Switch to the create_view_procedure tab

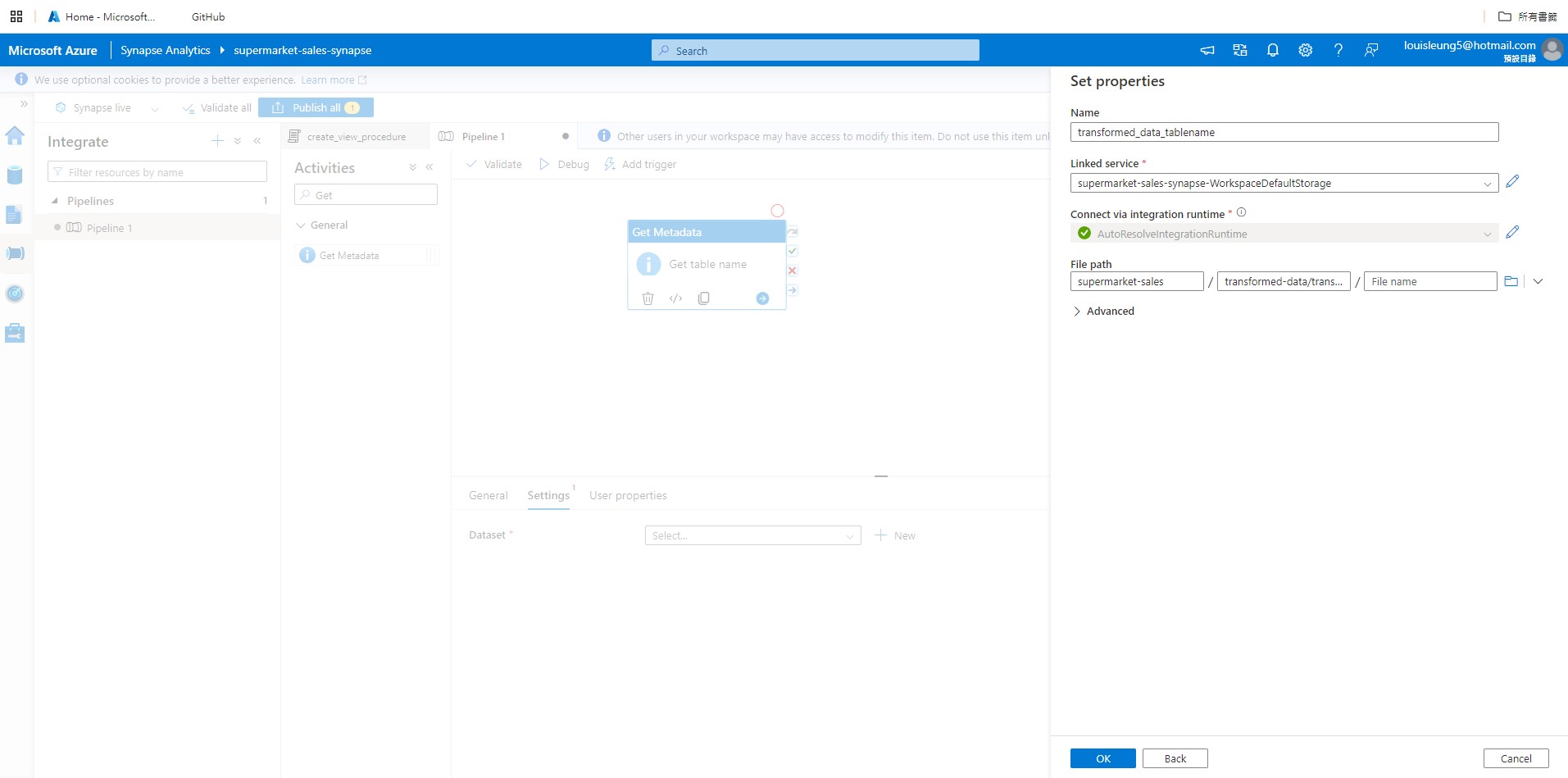click(x=356, y=136)
